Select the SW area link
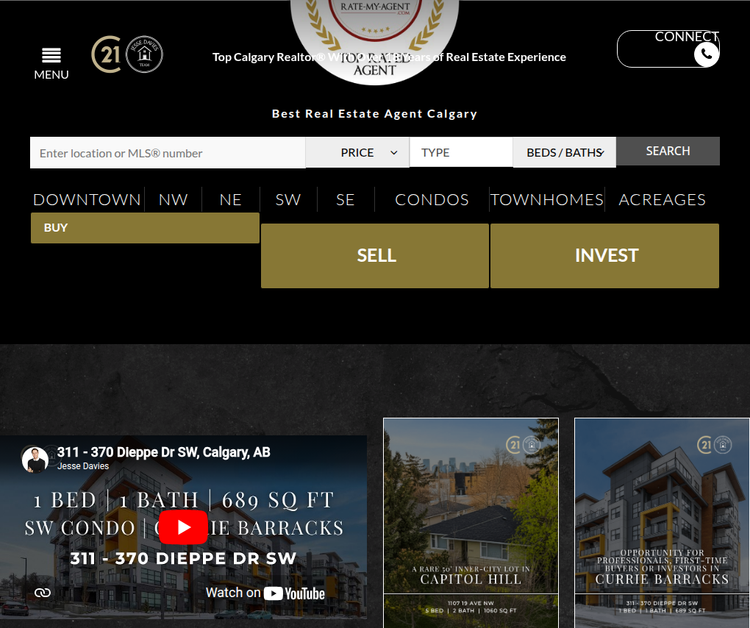 tap(288, 199)
